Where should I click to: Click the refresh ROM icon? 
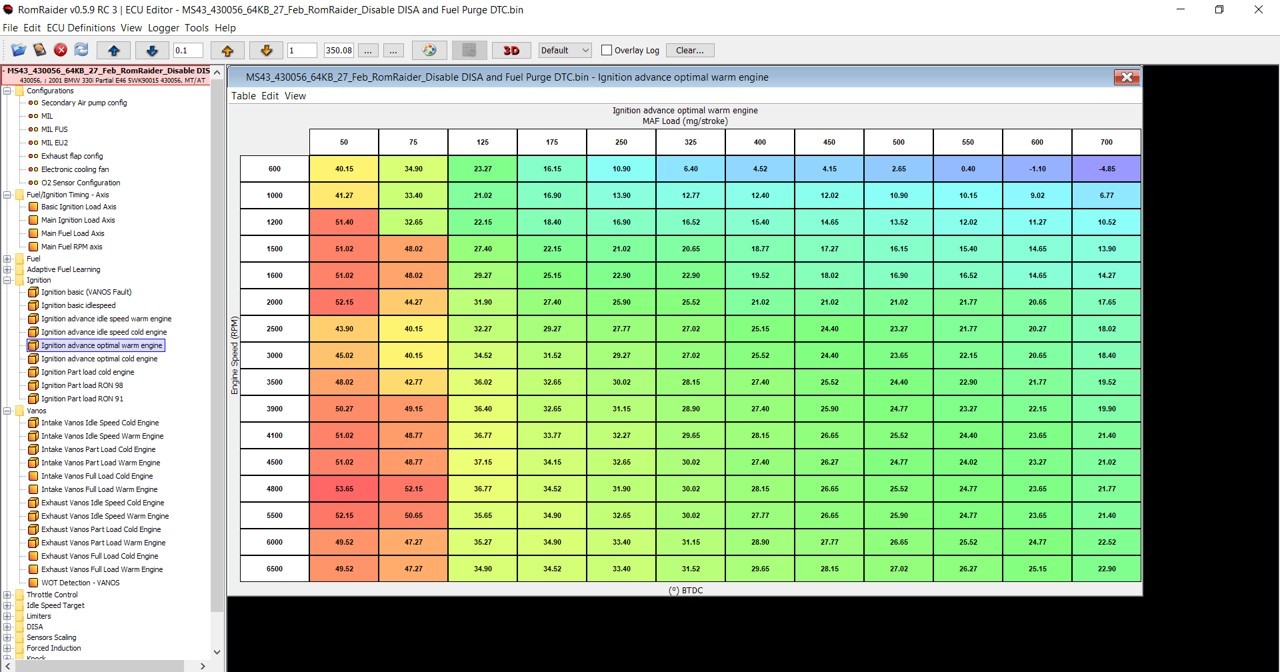click(81, 50)
